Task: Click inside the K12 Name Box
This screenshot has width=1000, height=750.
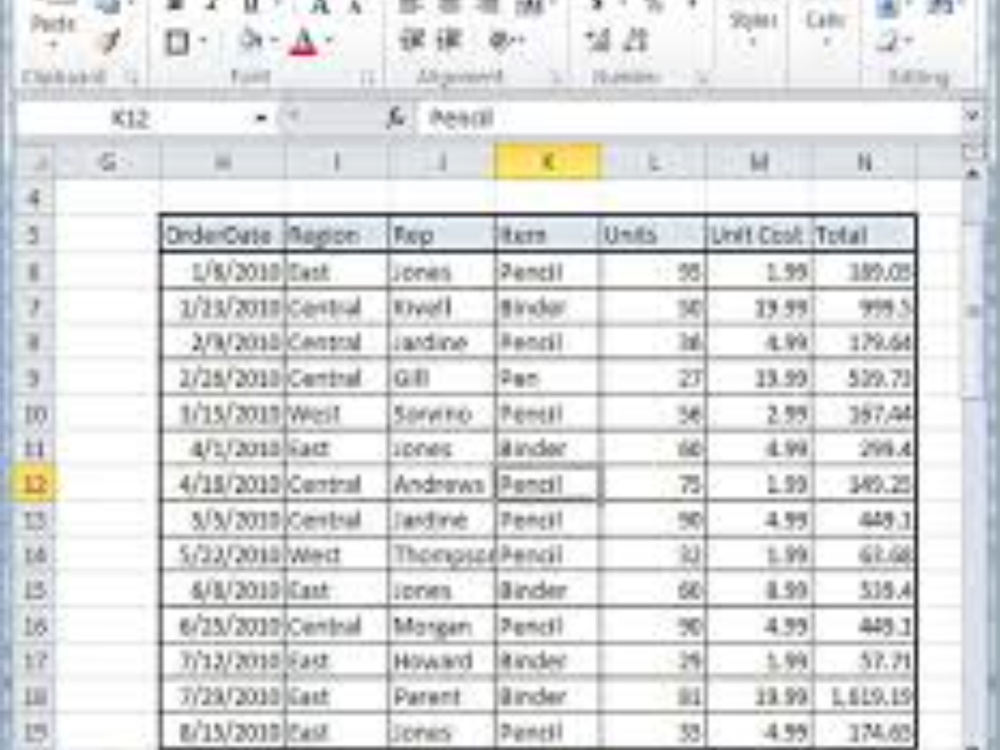Action: coord(131,118)
